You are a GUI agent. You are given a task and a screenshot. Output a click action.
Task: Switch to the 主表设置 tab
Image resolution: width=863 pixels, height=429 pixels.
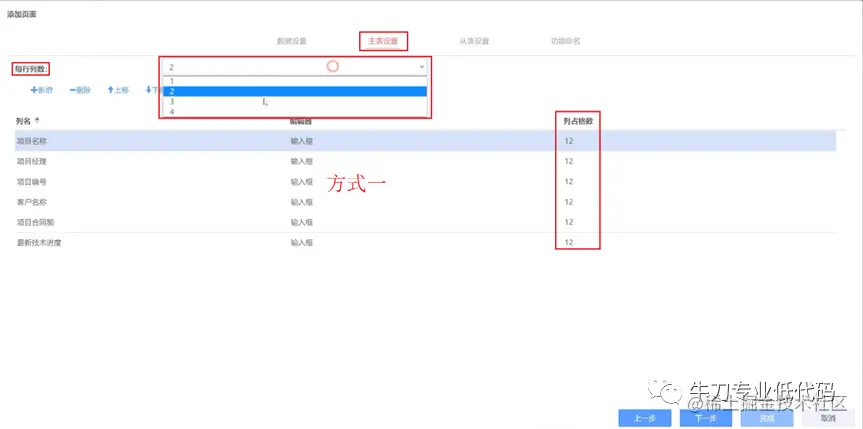[x=383, y=41]
